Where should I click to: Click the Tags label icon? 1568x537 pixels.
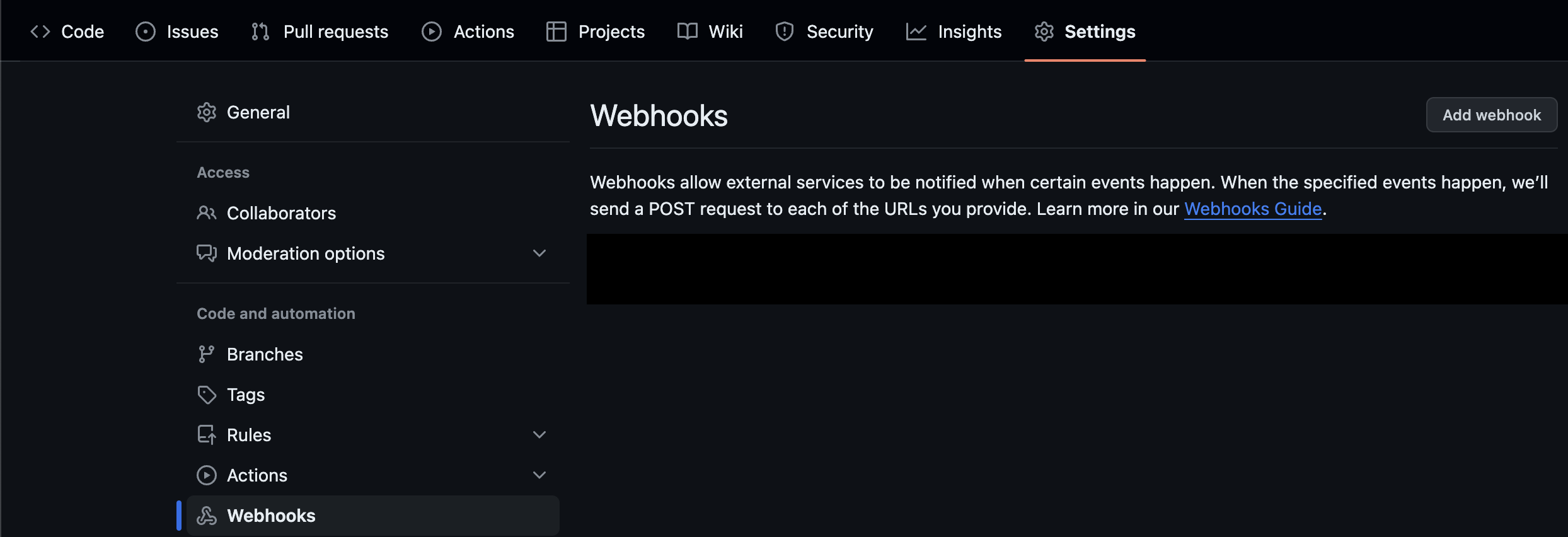[x=207, y=395]
